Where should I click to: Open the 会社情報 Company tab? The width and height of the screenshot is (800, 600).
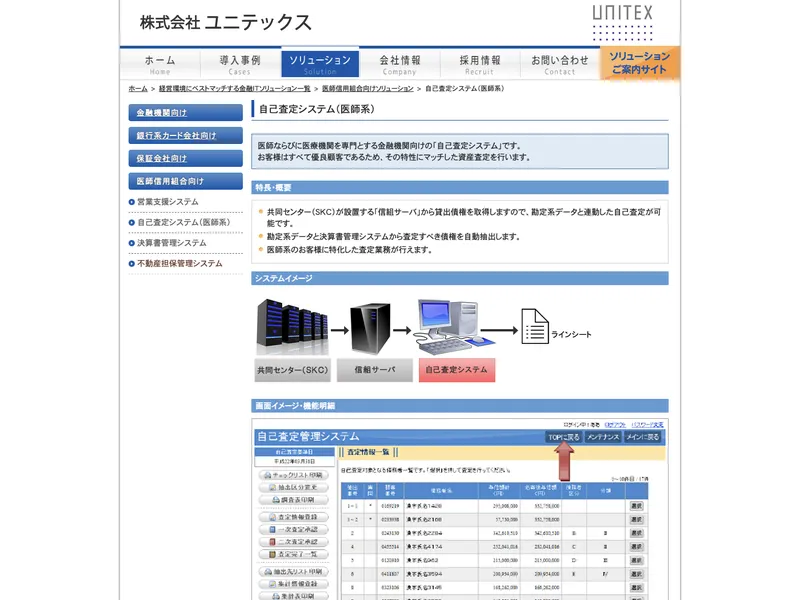click(400, 64)
